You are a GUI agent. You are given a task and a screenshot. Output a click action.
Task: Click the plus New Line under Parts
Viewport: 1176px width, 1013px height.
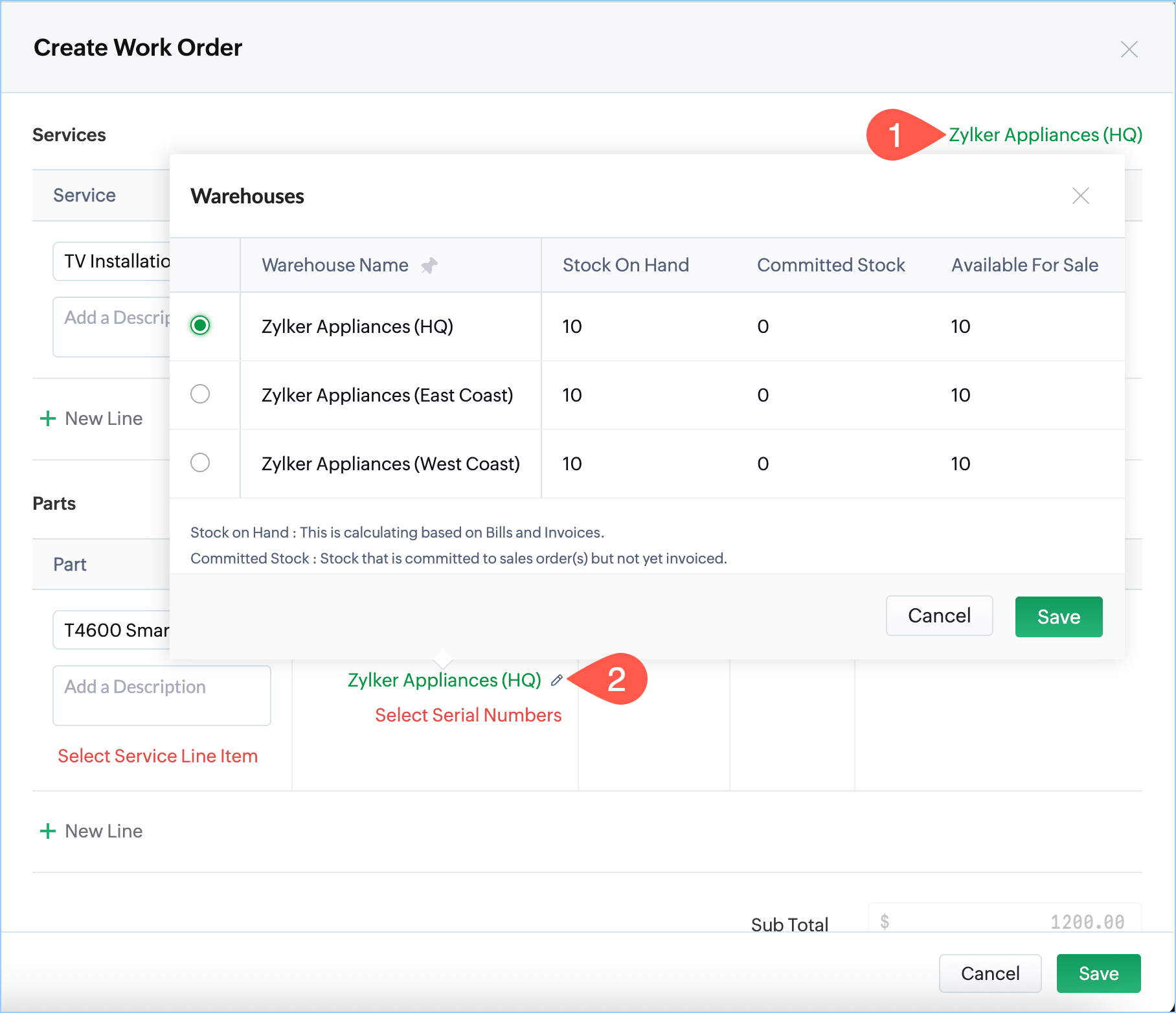tap(91, 831)
